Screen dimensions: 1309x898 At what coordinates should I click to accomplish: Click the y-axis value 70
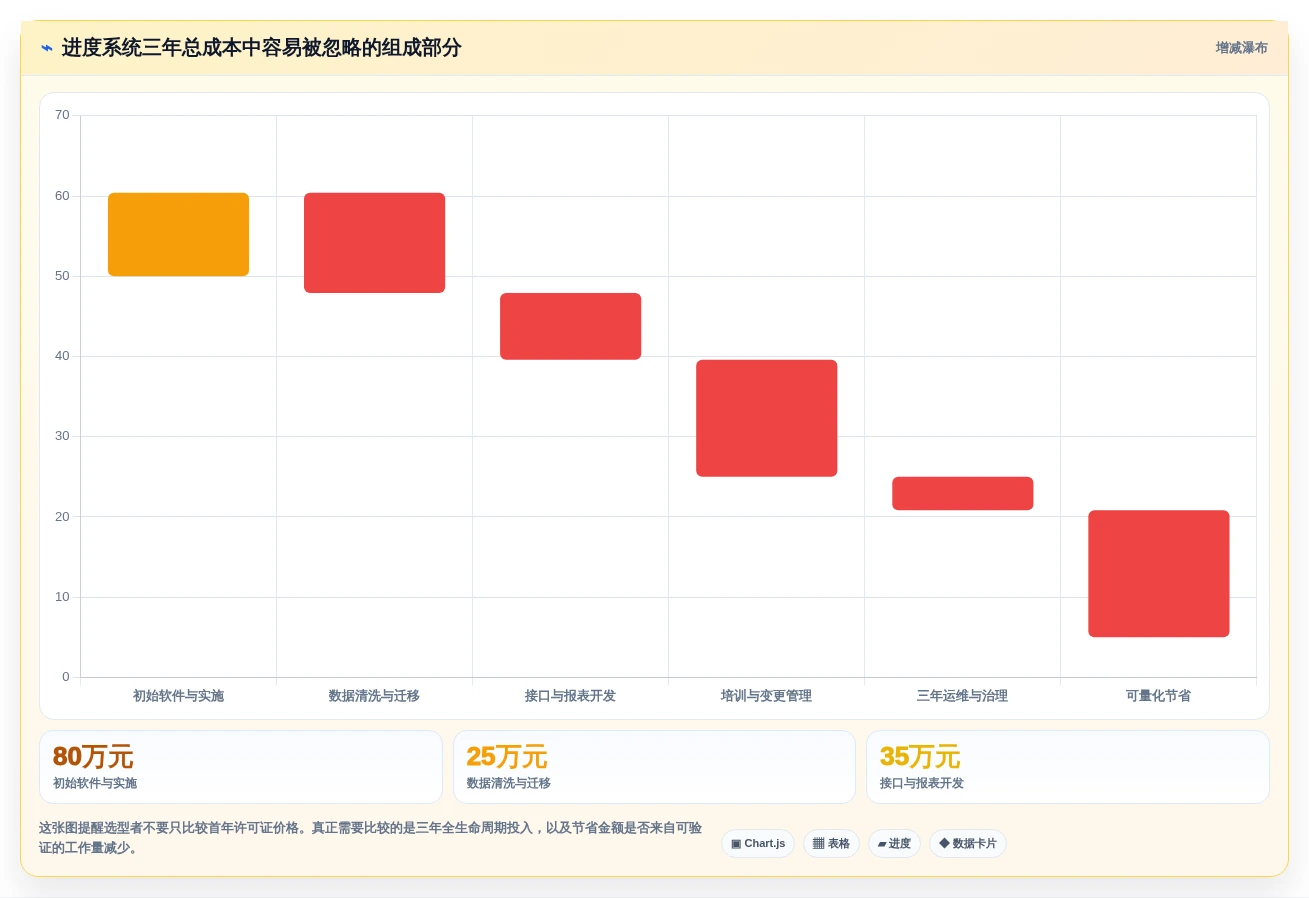(62, 115)
